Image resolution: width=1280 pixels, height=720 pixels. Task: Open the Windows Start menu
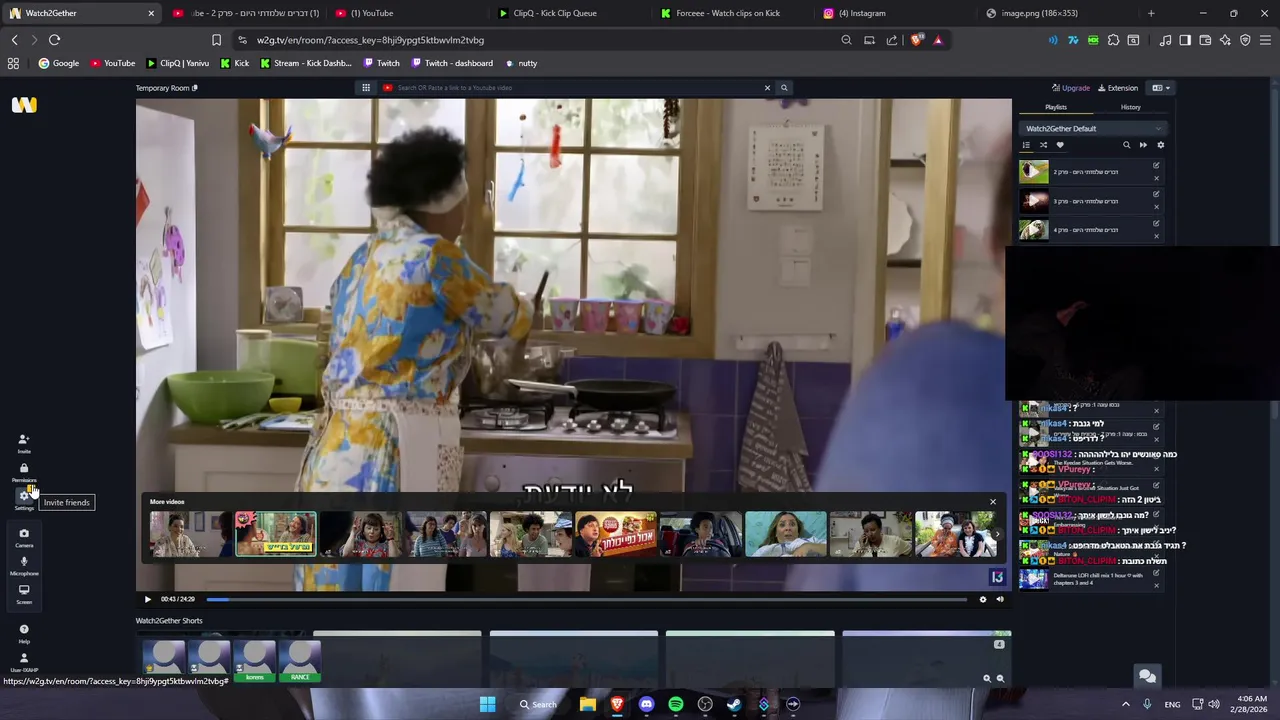tap(487, 704)
